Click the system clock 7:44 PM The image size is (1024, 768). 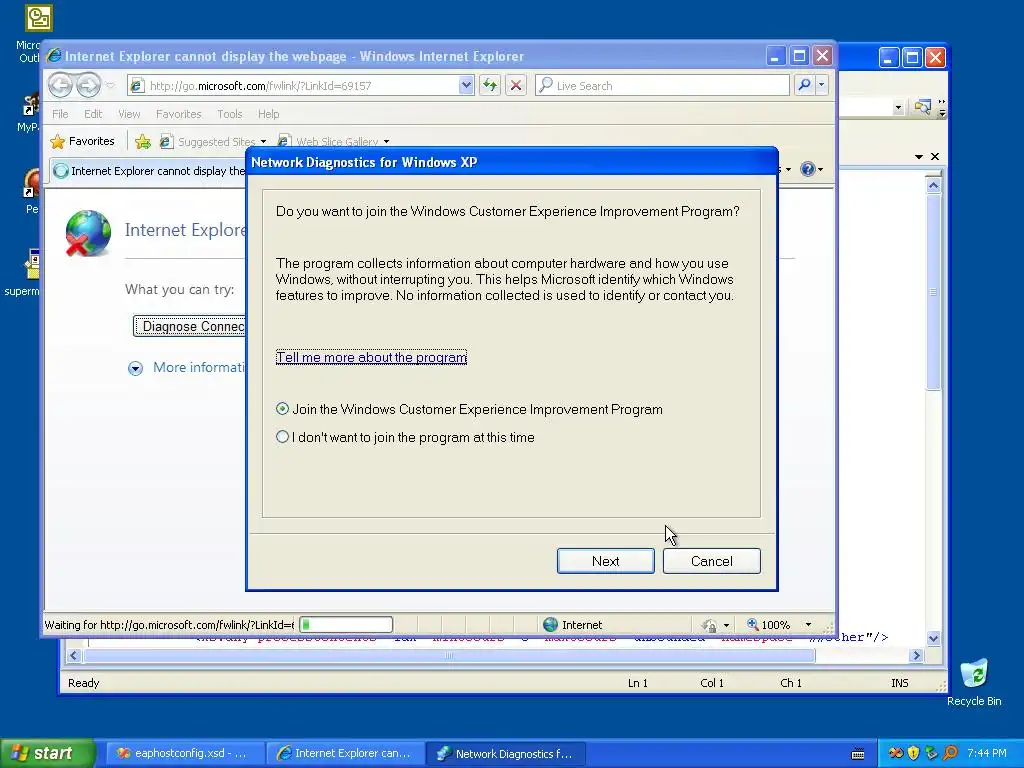coord(987,754)
